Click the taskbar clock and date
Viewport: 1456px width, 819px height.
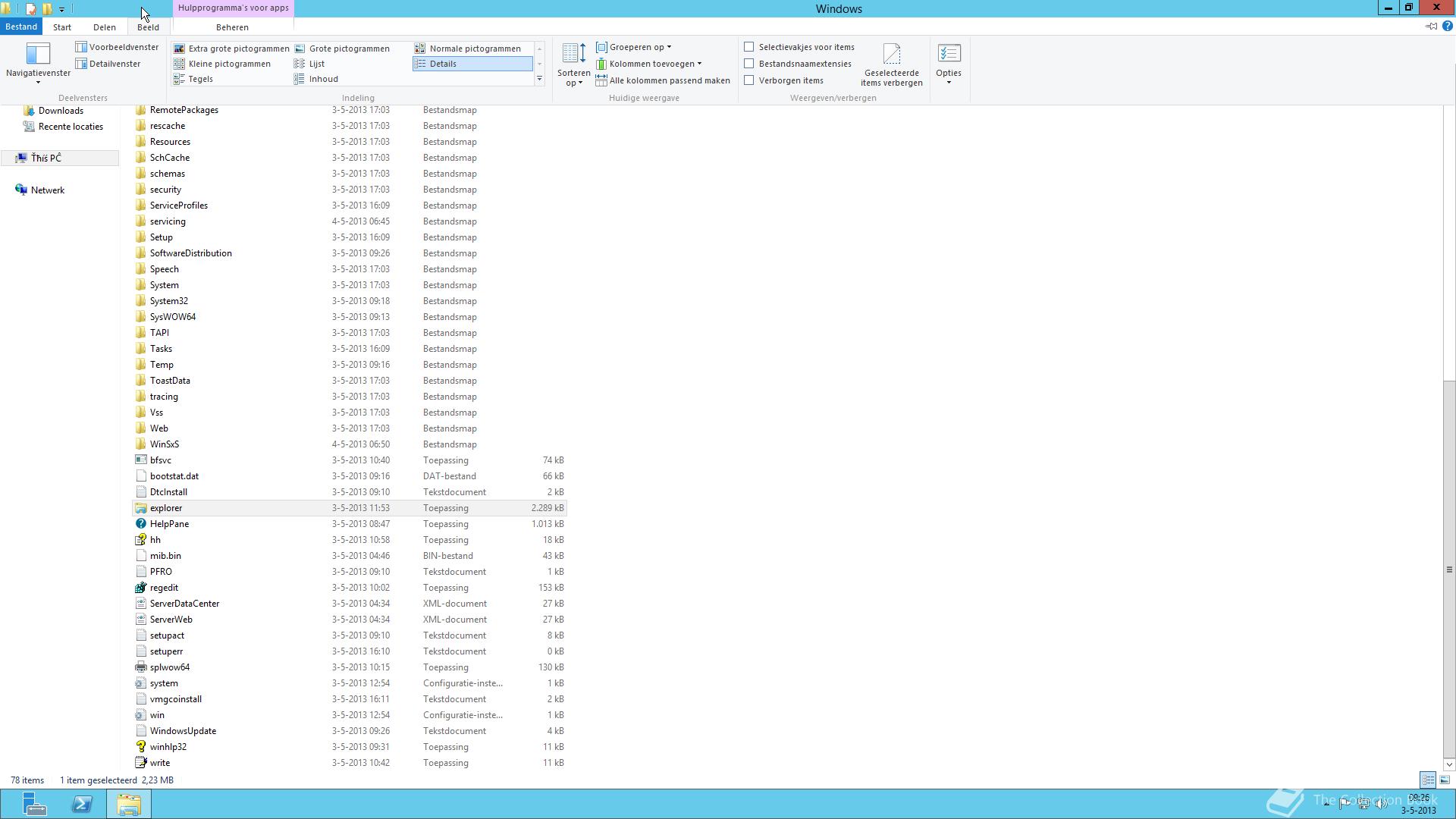[x=1418, y=804]
